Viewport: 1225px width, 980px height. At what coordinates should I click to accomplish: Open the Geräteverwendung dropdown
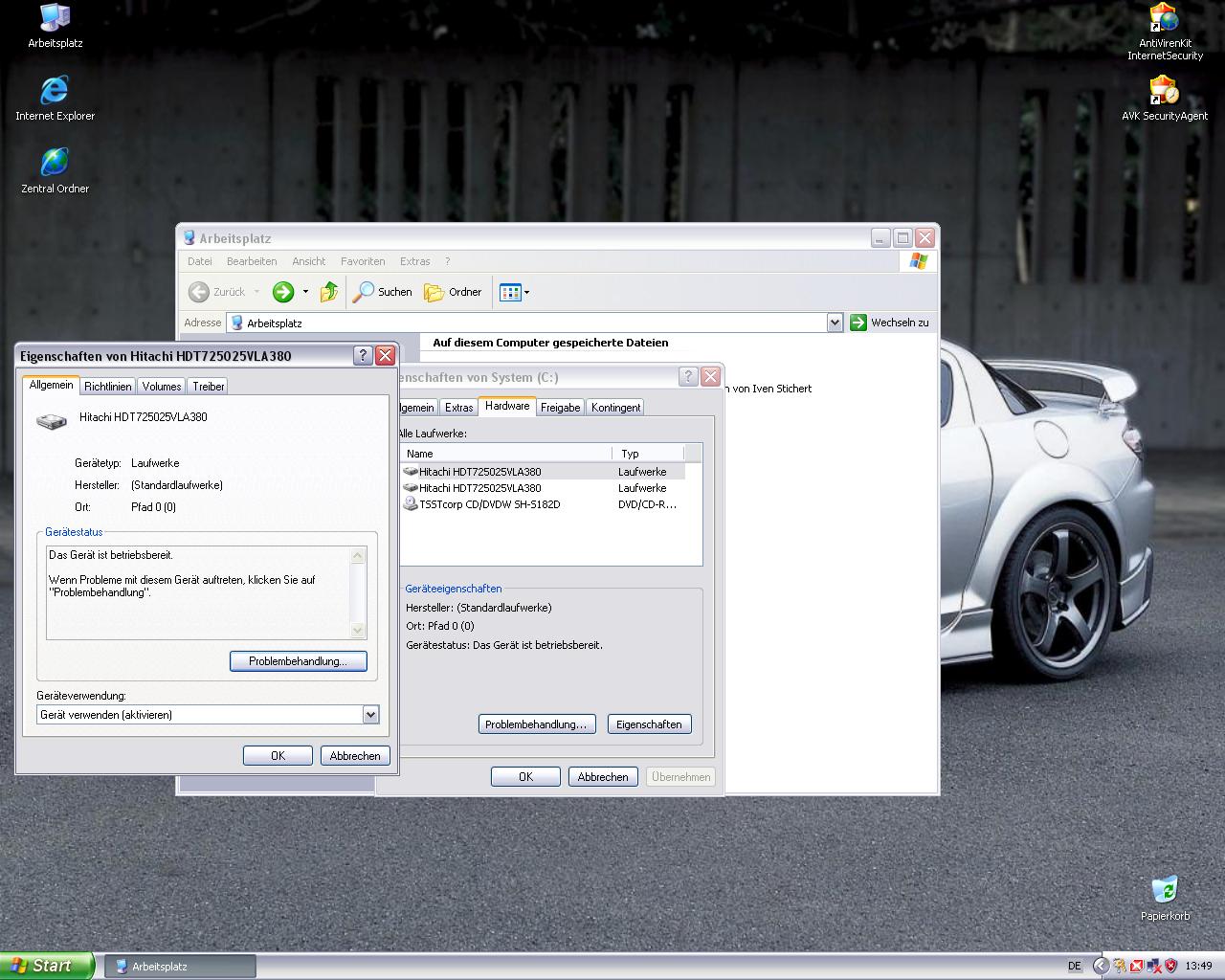(x=370, y=715)
